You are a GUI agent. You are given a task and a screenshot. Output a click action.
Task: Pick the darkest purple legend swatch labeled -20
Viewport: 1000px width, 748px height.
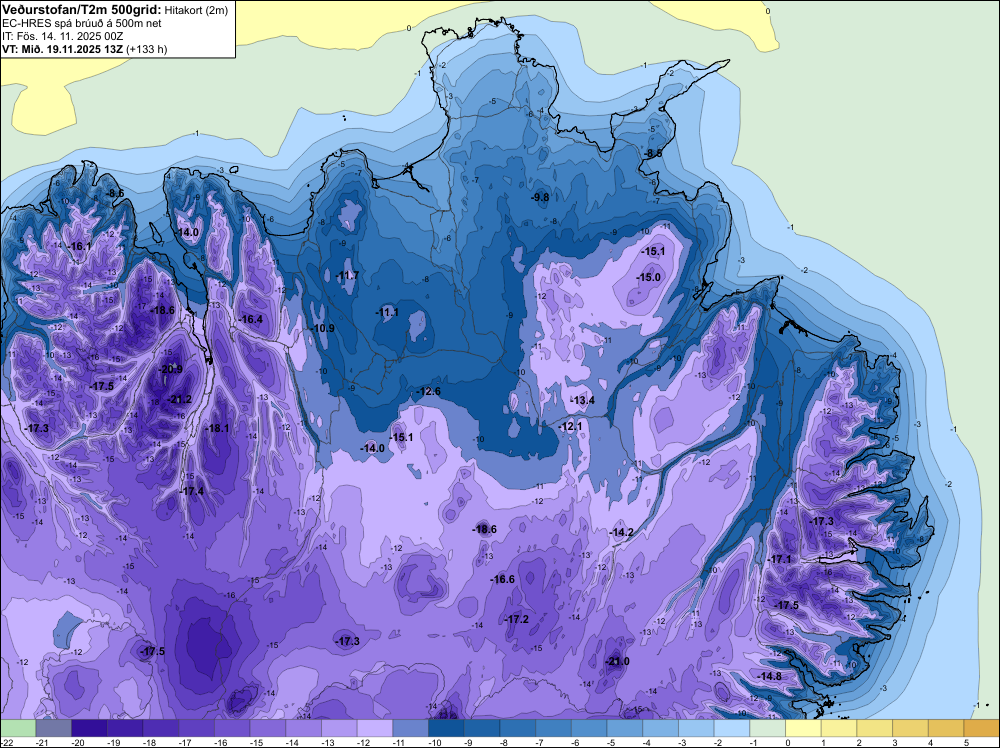coord(89,728)
